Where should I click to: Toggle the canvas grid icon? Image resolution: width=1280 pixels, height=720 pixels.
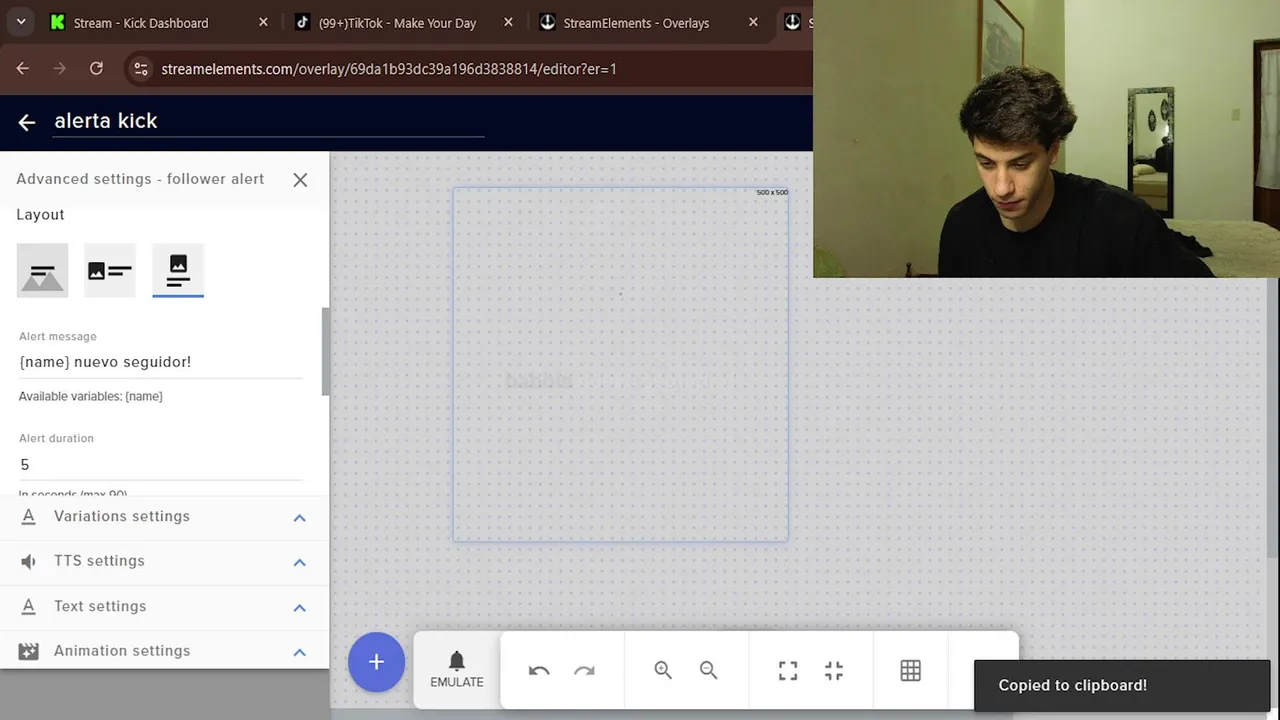(x=910, y=671)
